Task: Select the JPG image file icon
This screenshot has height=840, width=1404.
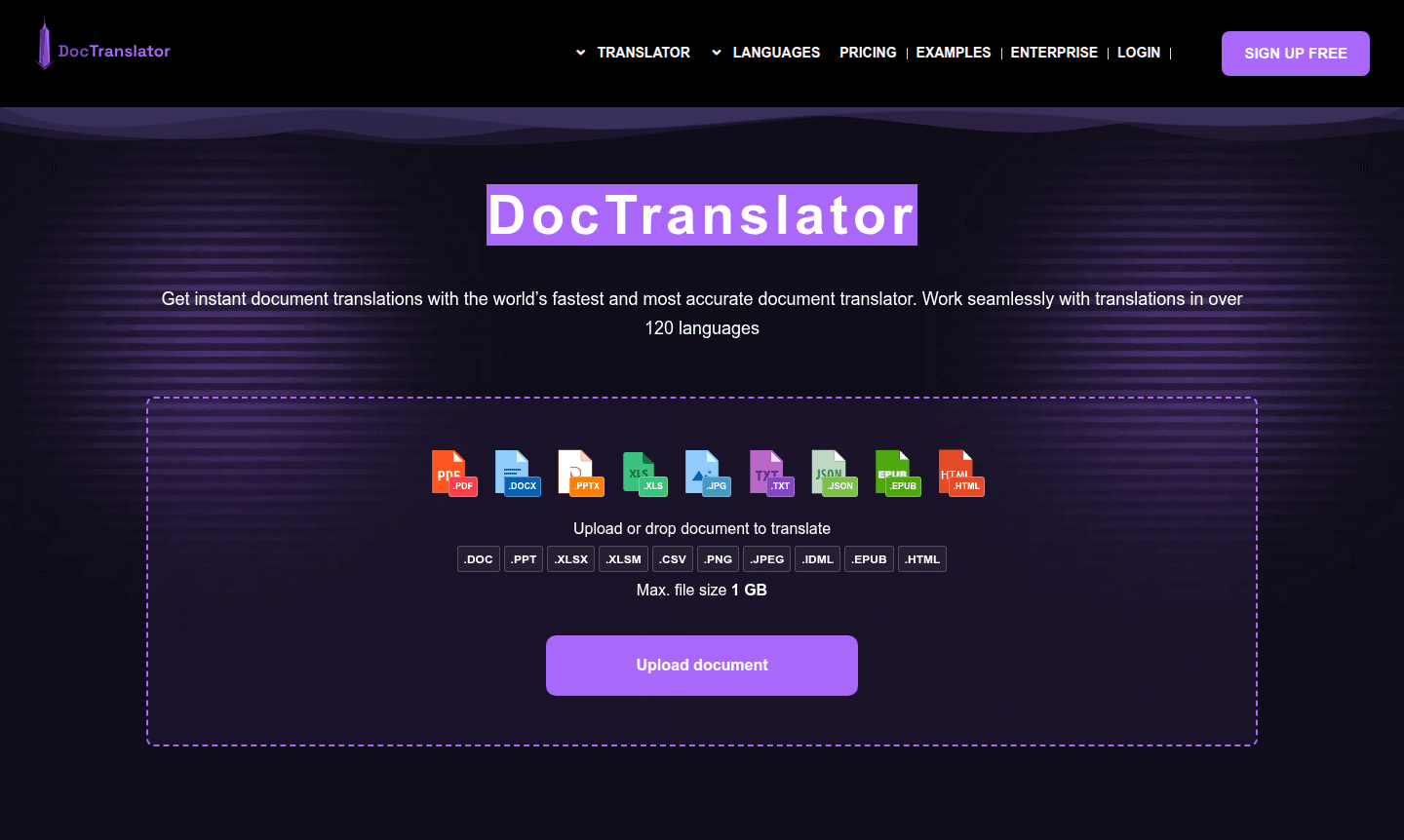Action: pyautogui.click(x=707, y=473)
